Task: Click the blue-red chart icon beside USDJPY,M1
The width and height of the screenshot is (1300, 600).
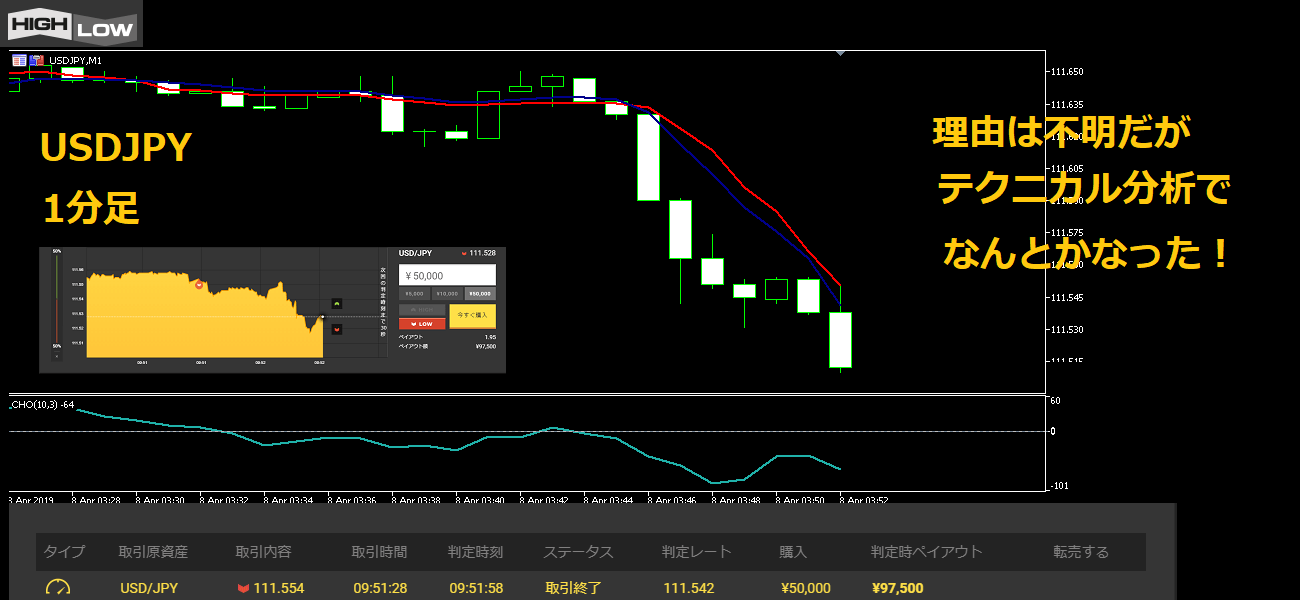Action: tap(38, 60)
